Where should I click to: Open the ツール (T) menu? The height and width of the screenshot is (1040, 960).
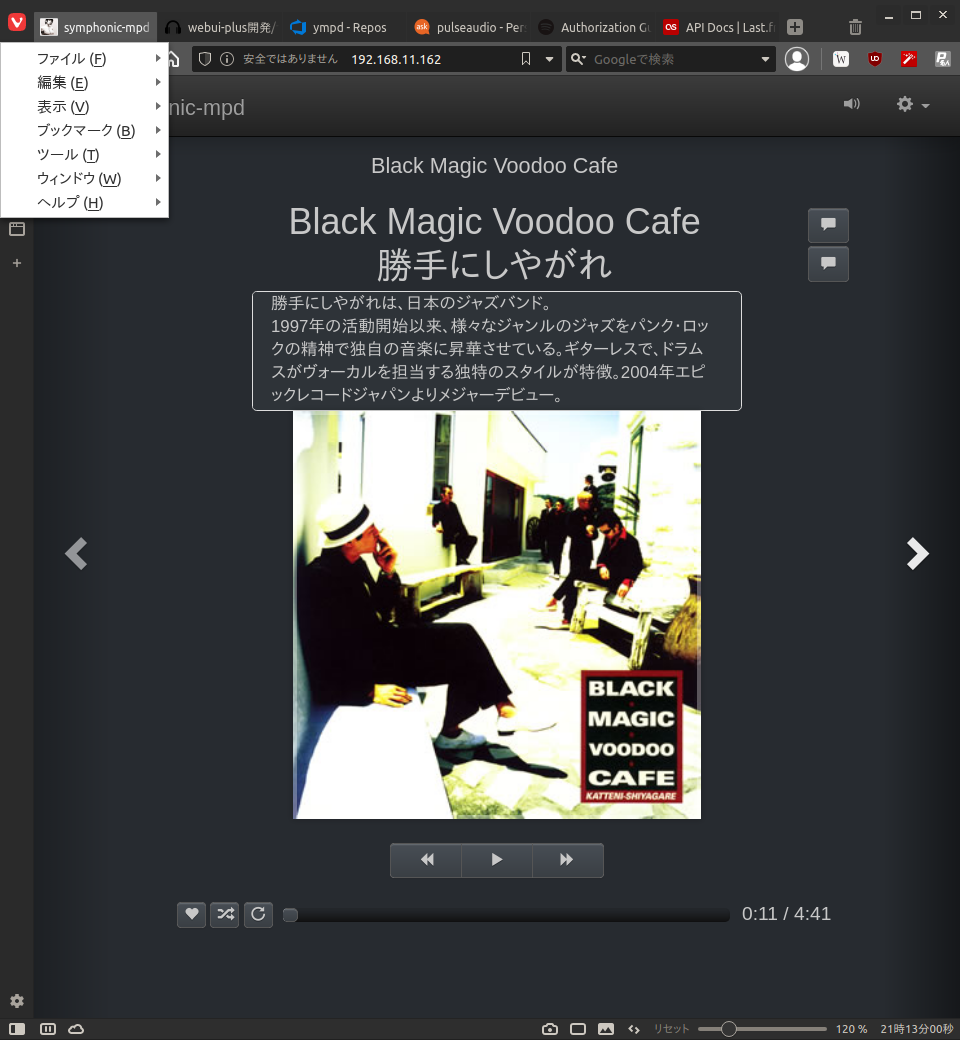coord(84,154)
